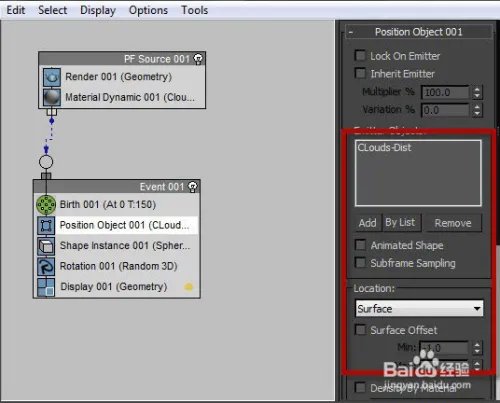
Task: Click the Position Object 001 operator icon
Action: tap(46, 225)
